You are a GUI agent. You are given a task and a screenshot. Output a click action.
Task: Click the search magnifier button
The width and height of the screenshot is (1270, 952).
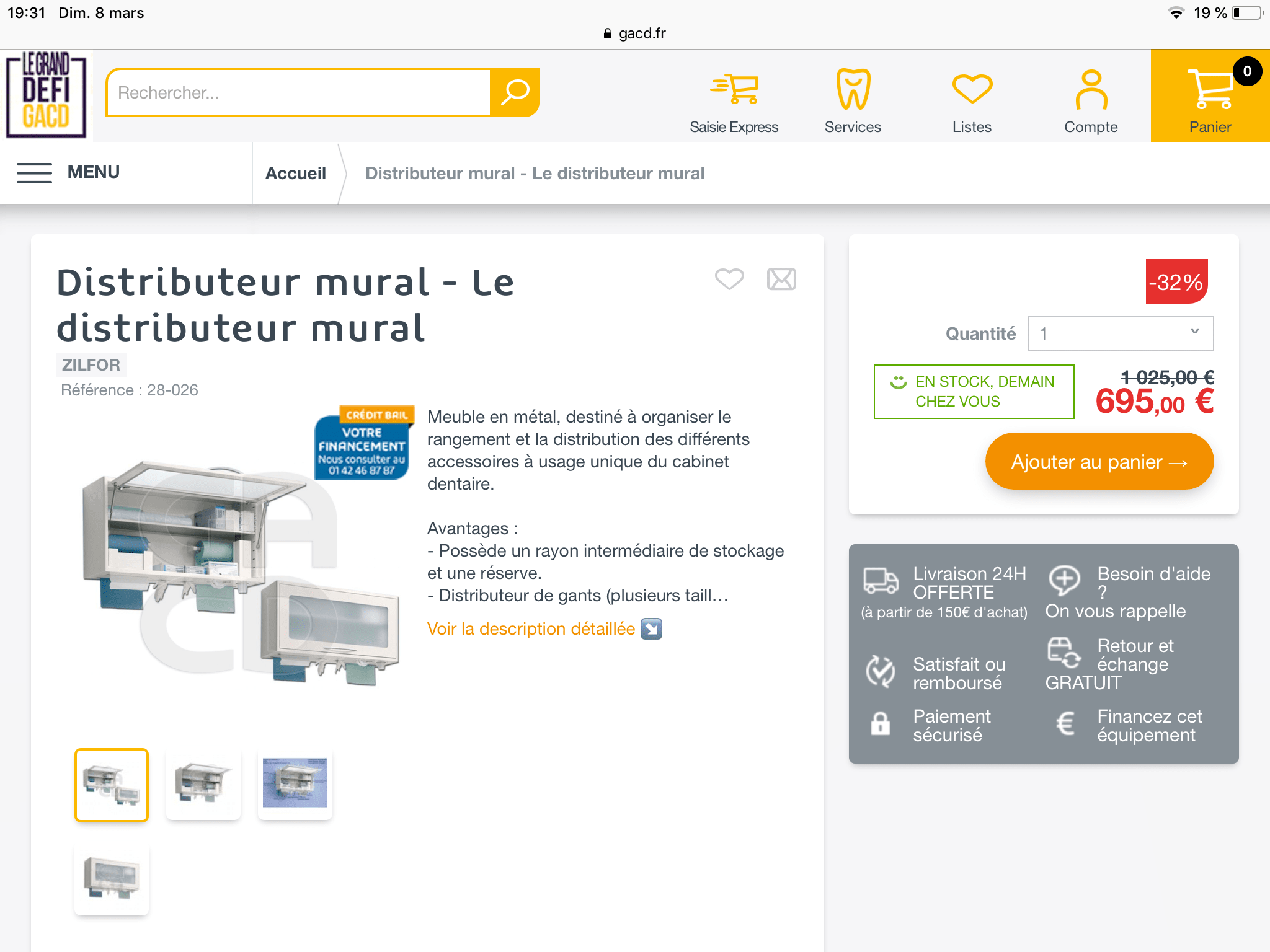515,92
